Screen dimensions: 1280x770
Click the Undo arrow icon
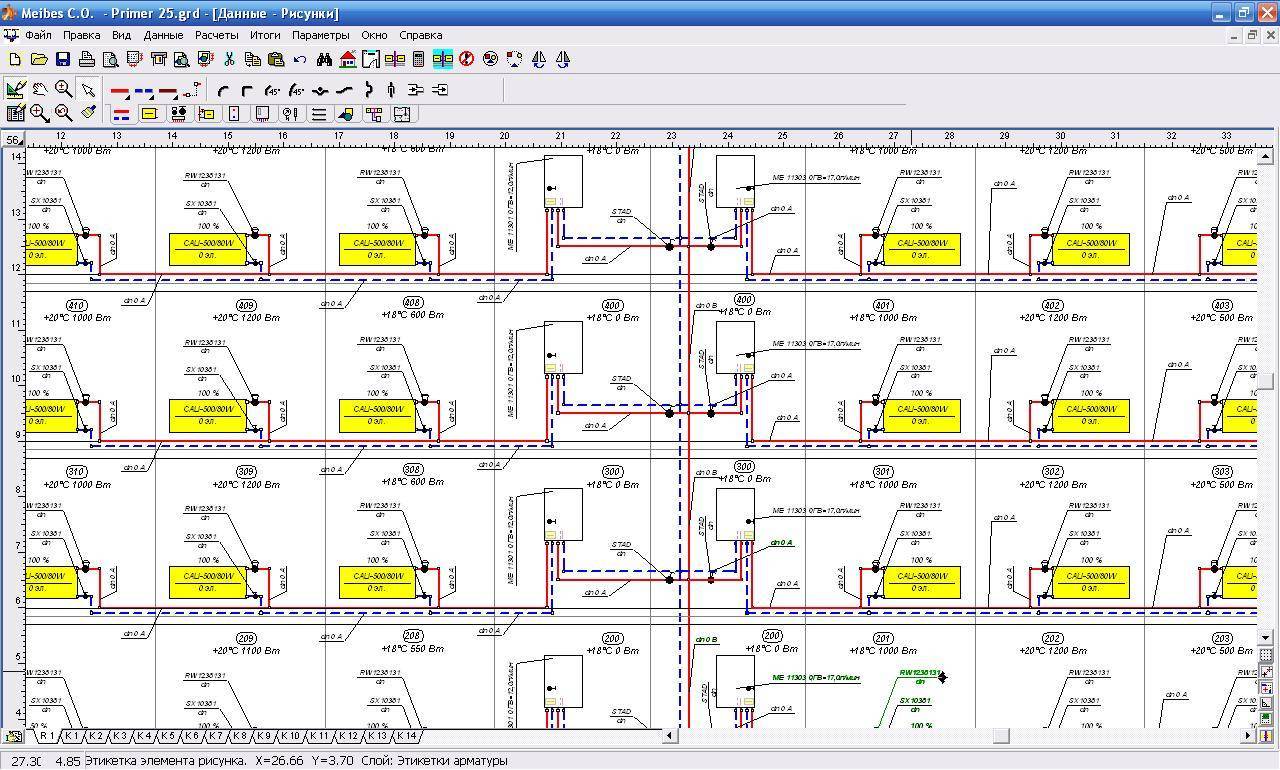click(300, 60)
